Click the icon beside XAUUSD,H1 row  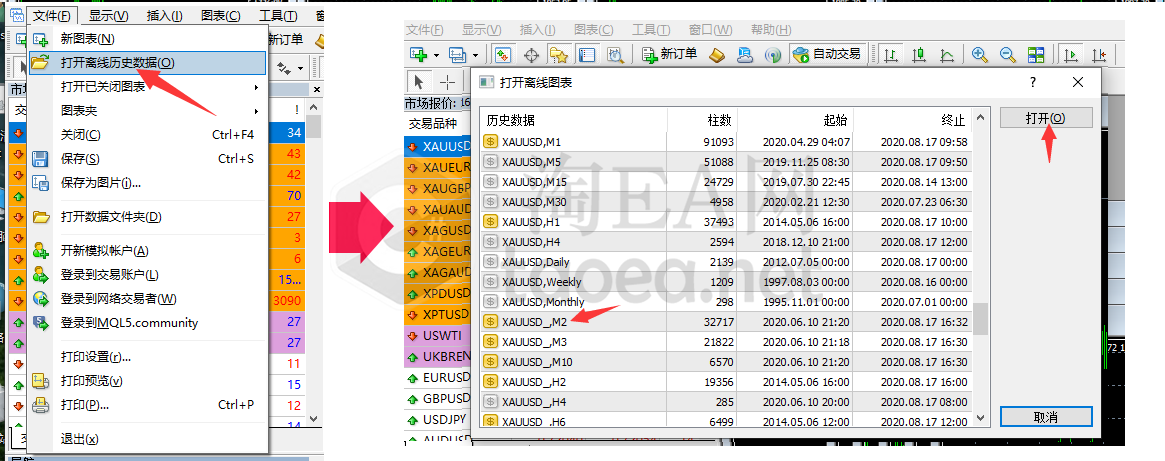pyautogui.click(x=491, y=222)
